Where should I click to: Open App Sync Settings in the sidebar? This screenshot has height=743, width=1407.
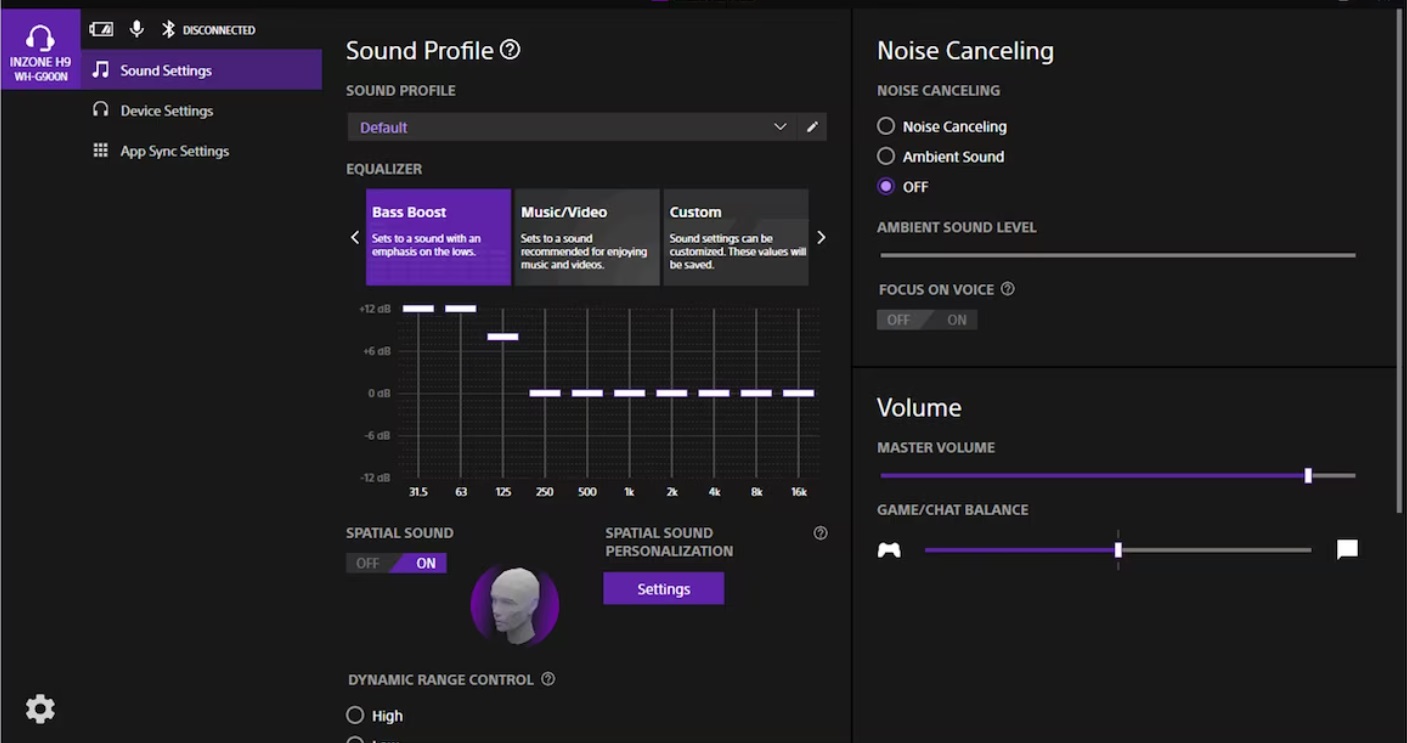pos(174,151)
